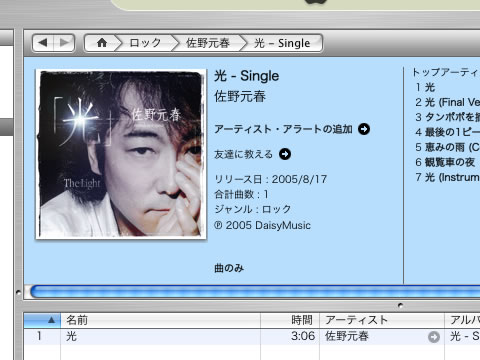Click the blue horizontal scrollbar
Screen dimensions: 480x360
coord(255,292)
